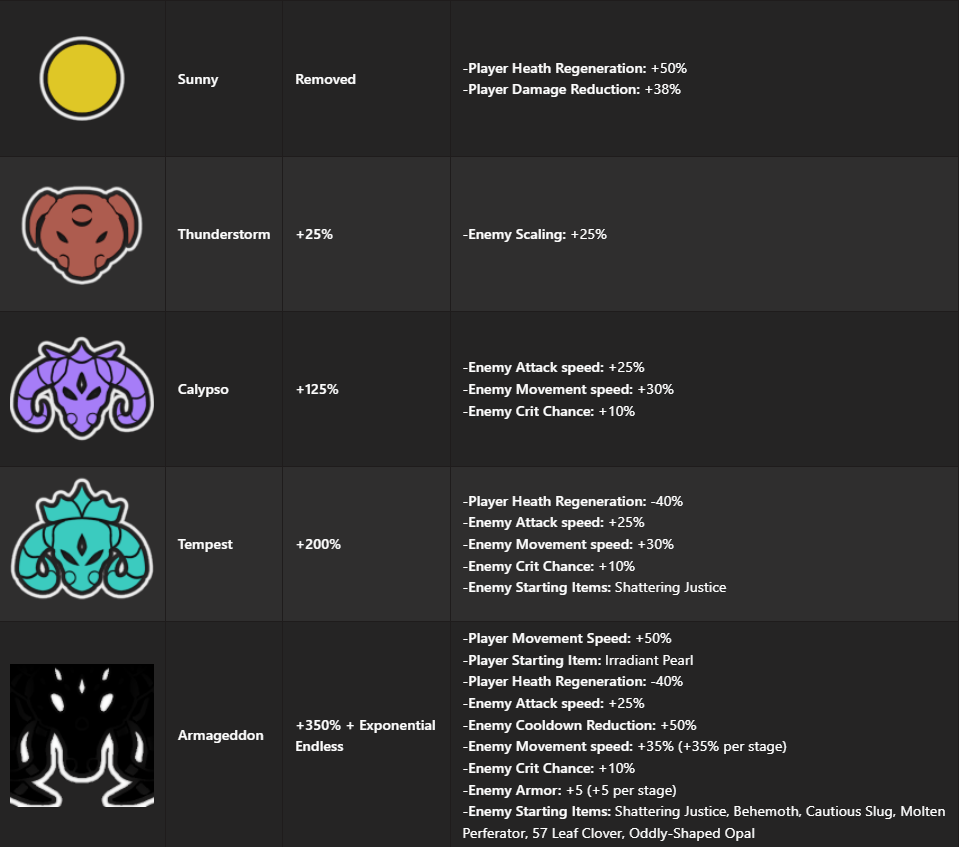Click the teal Tempest difficulty icon

(82, 544)
